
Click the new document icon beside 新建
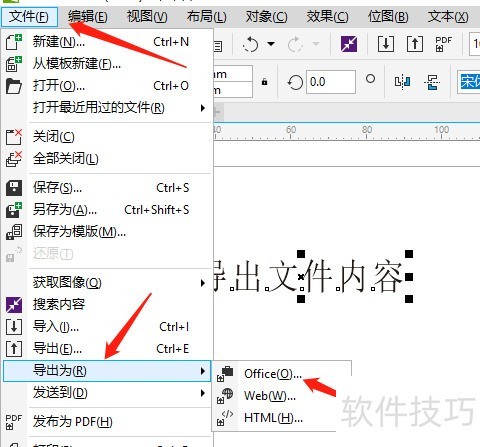point(14,42)
